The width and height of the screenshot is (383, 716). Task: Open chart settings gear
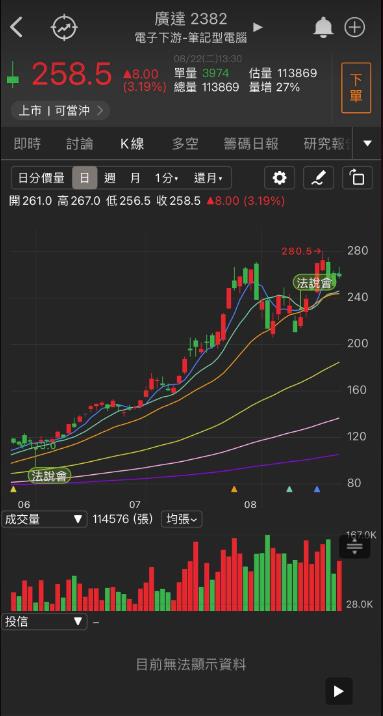click(279, 178)
